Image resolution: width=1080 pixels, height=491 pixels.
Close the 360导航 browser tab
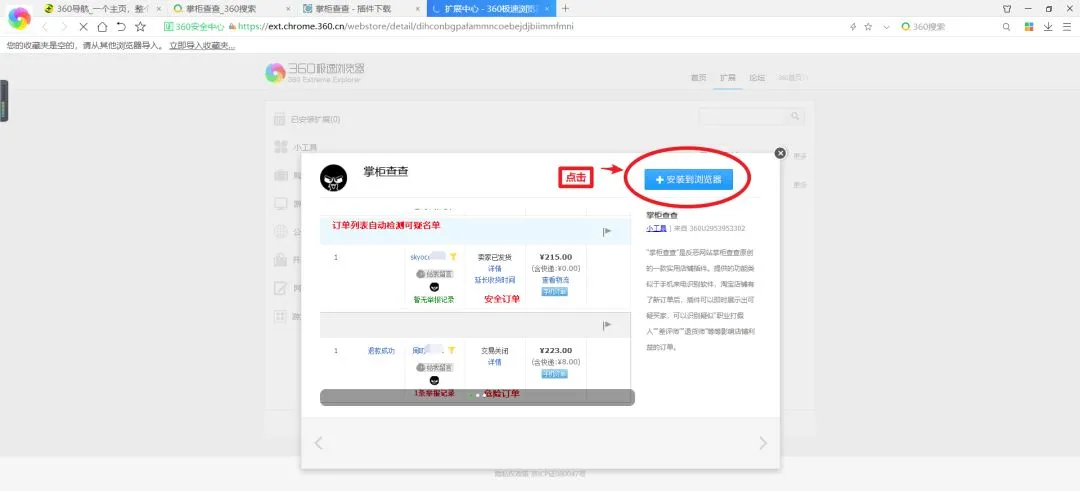pyautogui.click(x=159, y=8)
